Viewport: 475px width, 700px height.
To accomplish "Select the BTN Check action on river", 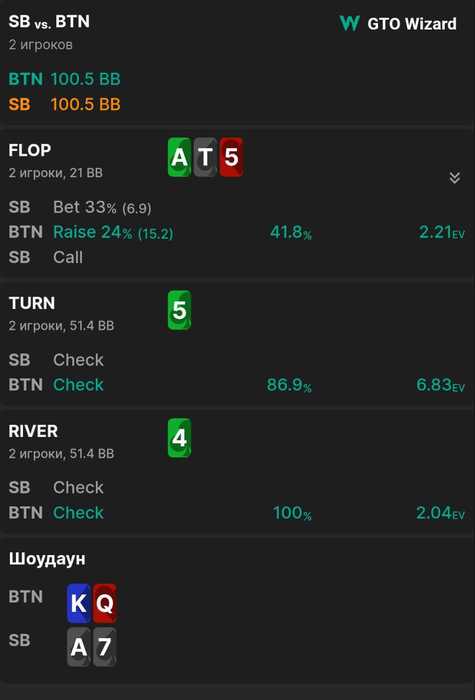I will tap(78, 512).
